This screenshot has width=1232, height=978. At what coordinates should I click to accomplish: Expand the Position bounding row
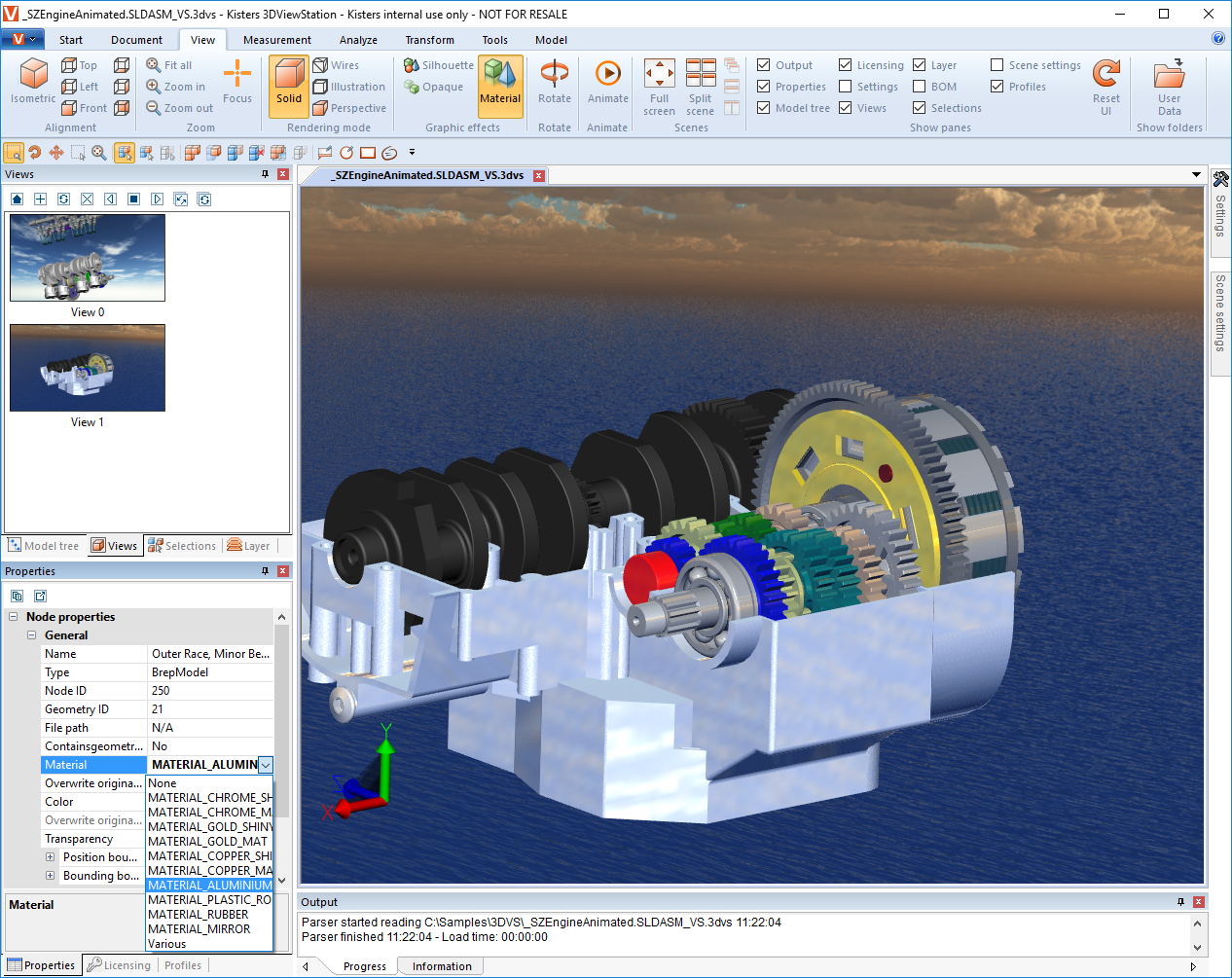[50, 857]
